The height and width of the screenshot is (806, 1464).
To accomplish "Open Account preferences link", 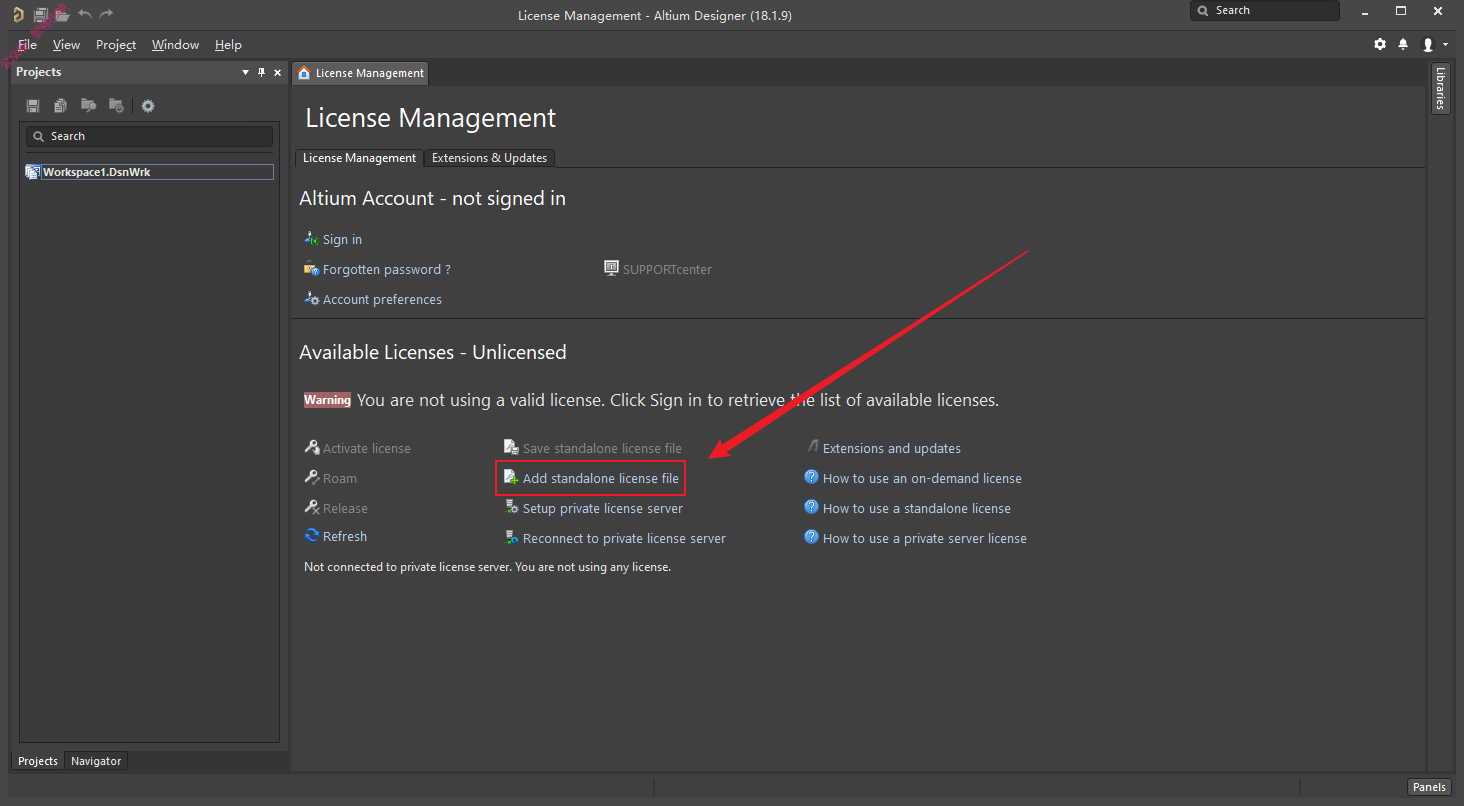I will tap(382, 299).
